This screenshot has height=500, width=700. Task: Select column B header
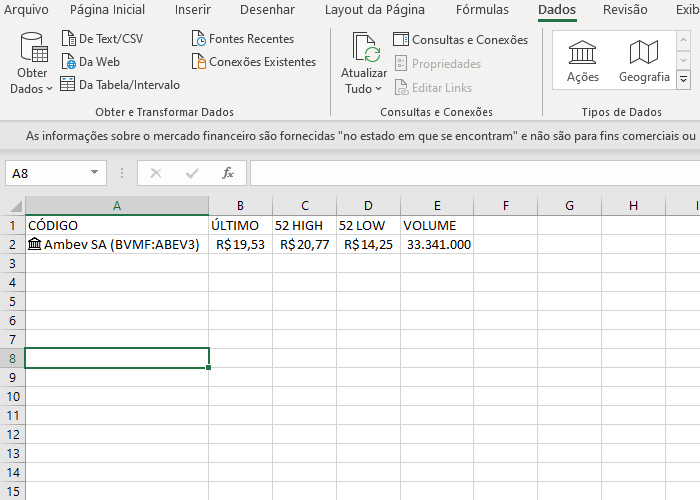click(240, 206)
